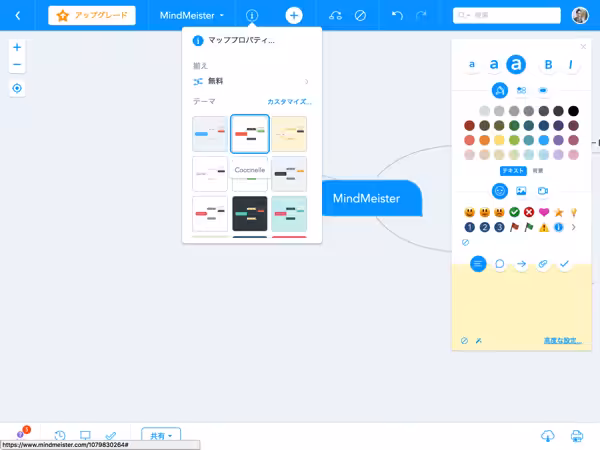
Task: Switch to テキスト text color tab
Action: [x=513, y=171]
